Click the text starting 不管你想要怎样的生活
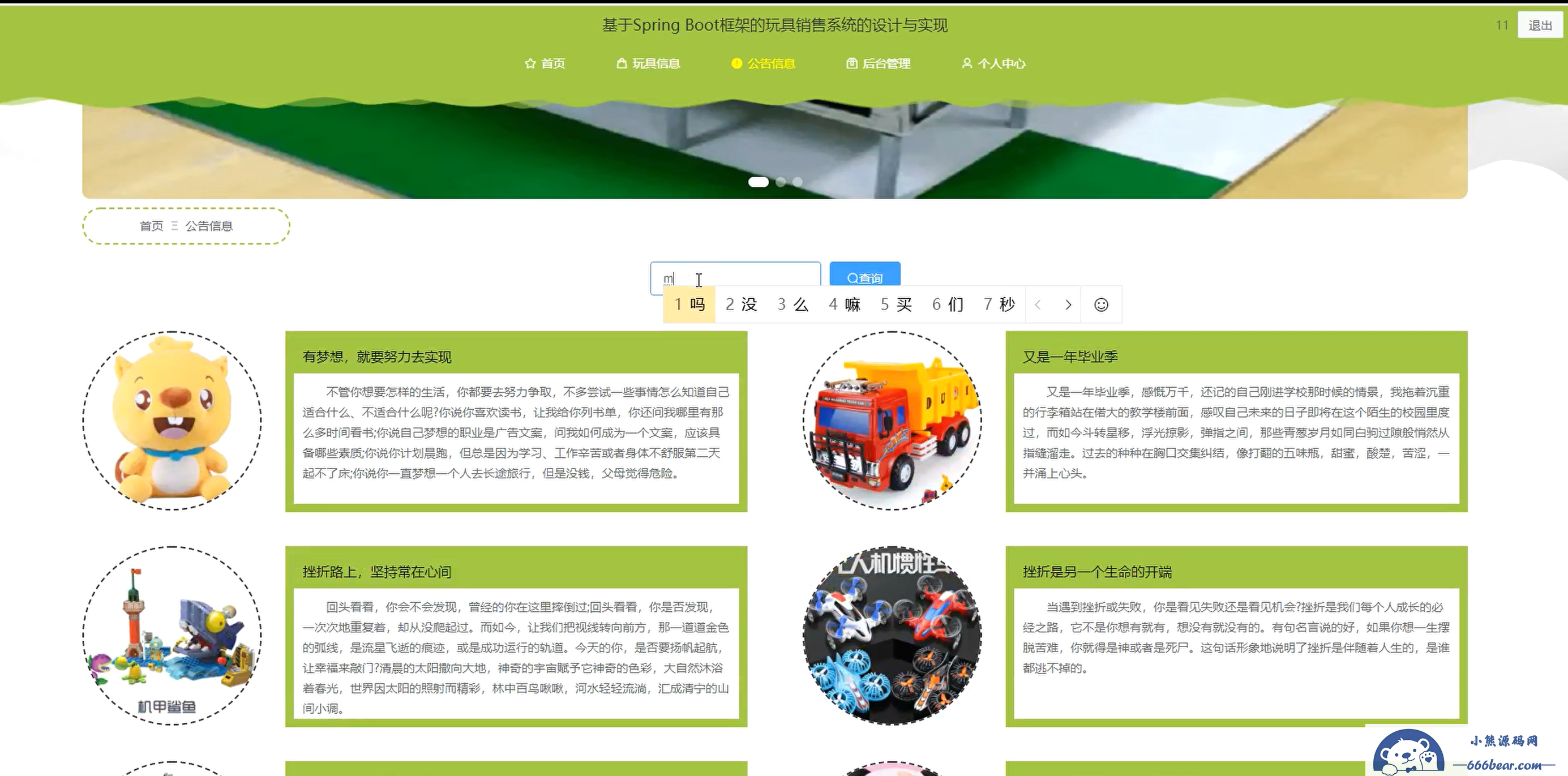The width and height of the screenshot is (1568, 776). 516,433
